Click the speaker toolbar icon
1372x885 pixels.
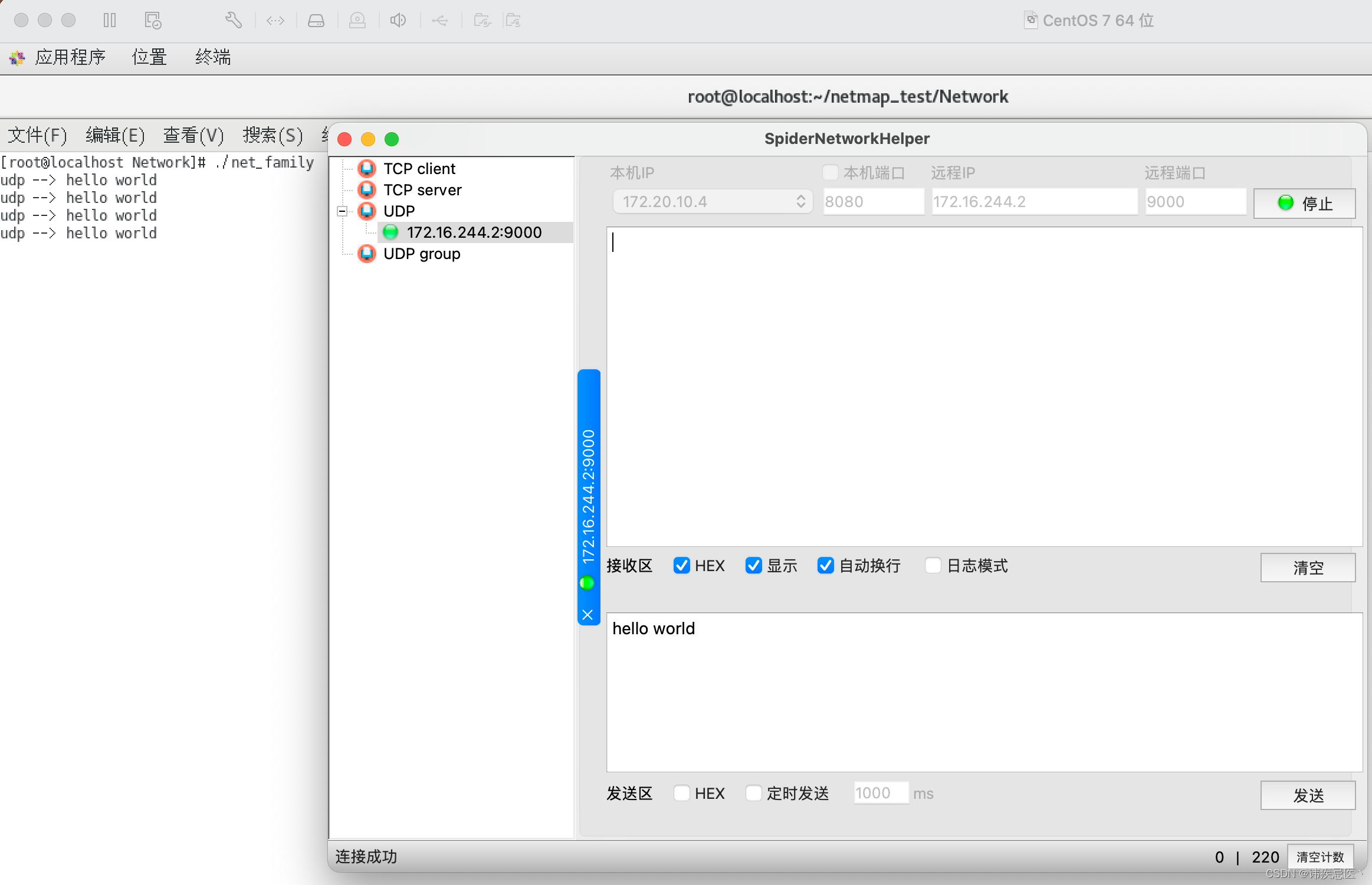(399, 19)
